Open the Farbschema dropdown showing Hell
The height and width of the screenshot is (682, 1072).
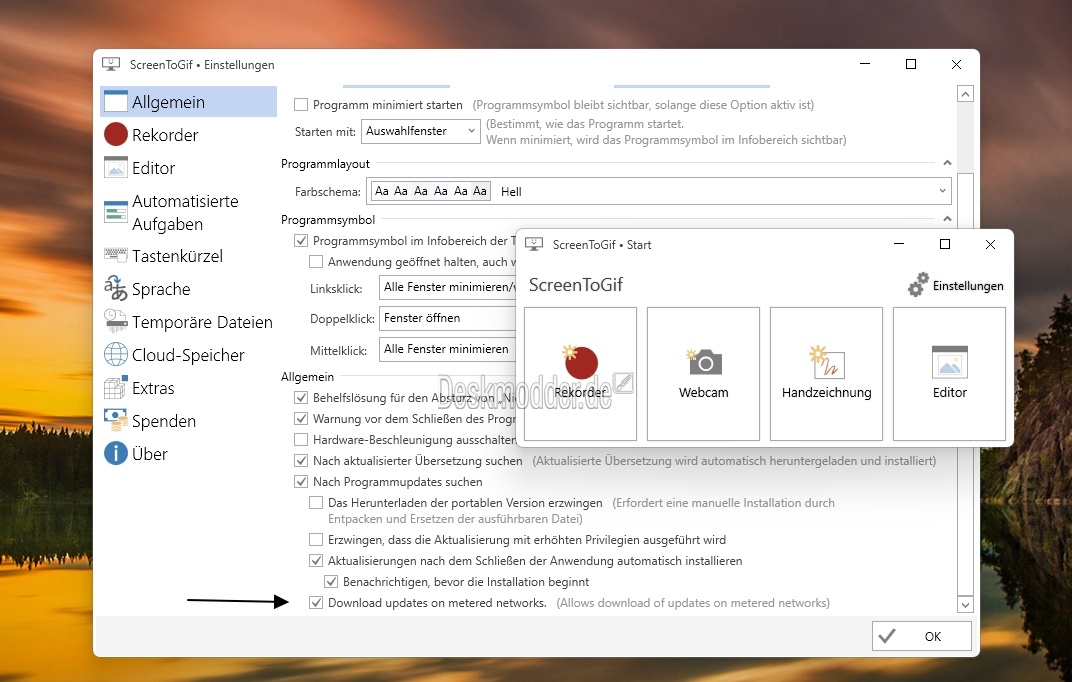[659, 191]
